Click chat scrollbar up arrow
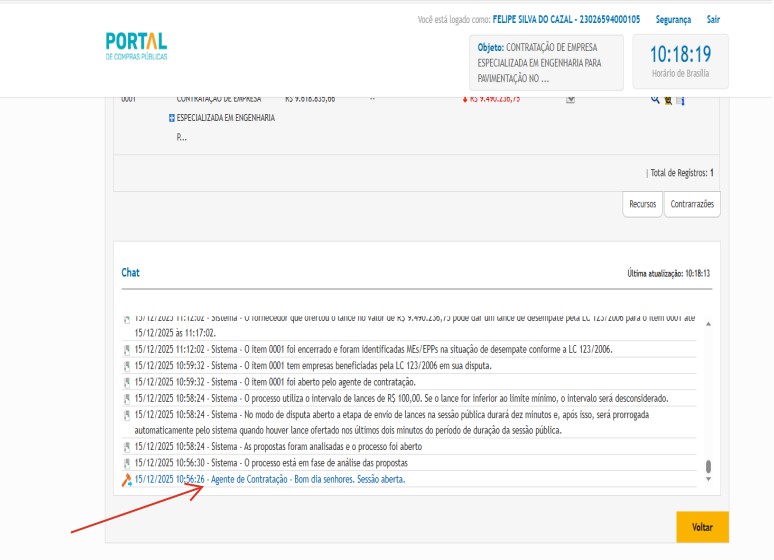Image resolution: width=774 pixels, height=560 pixels. pos(709,324)
